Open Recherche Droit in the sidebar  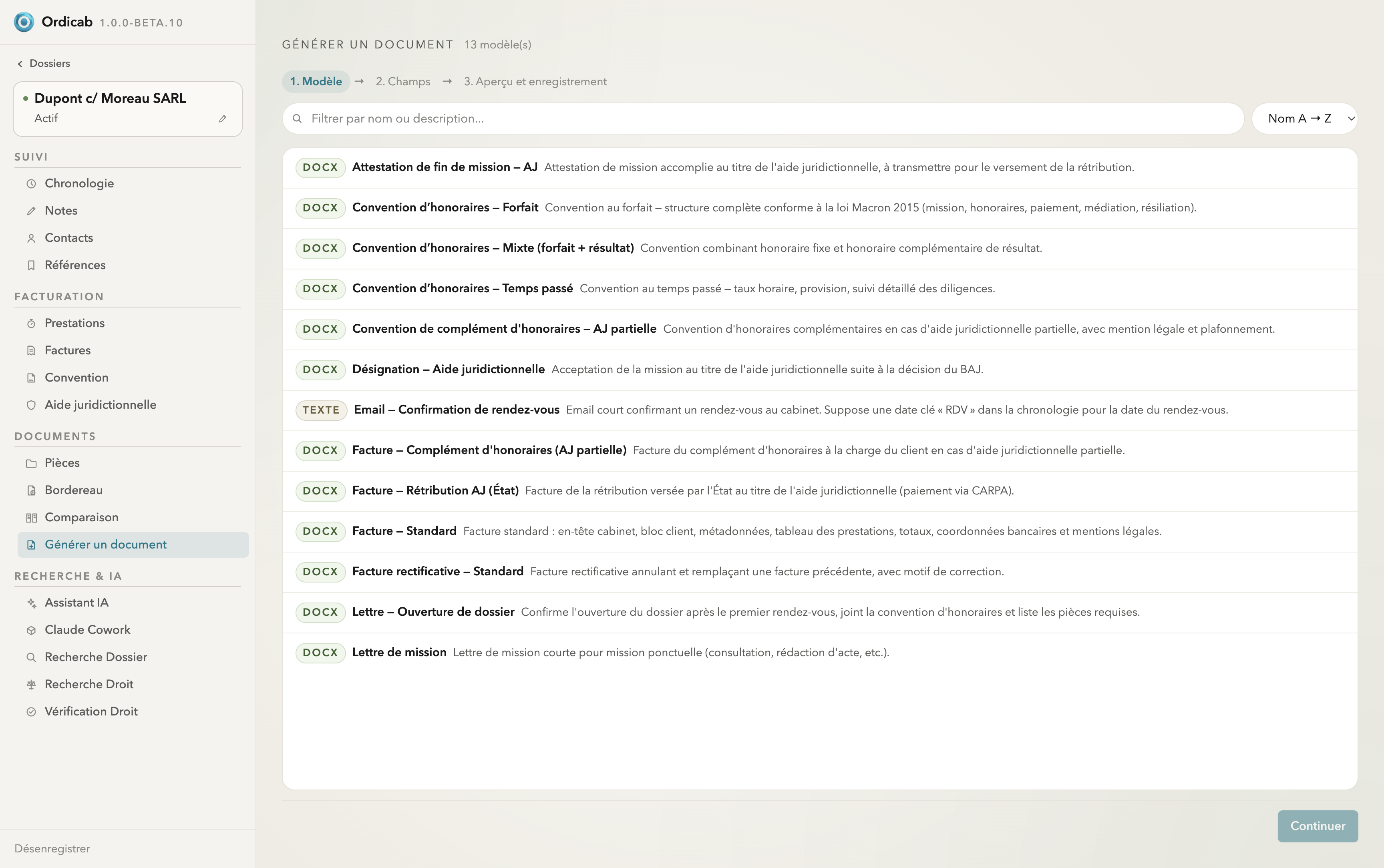(133, 684)
